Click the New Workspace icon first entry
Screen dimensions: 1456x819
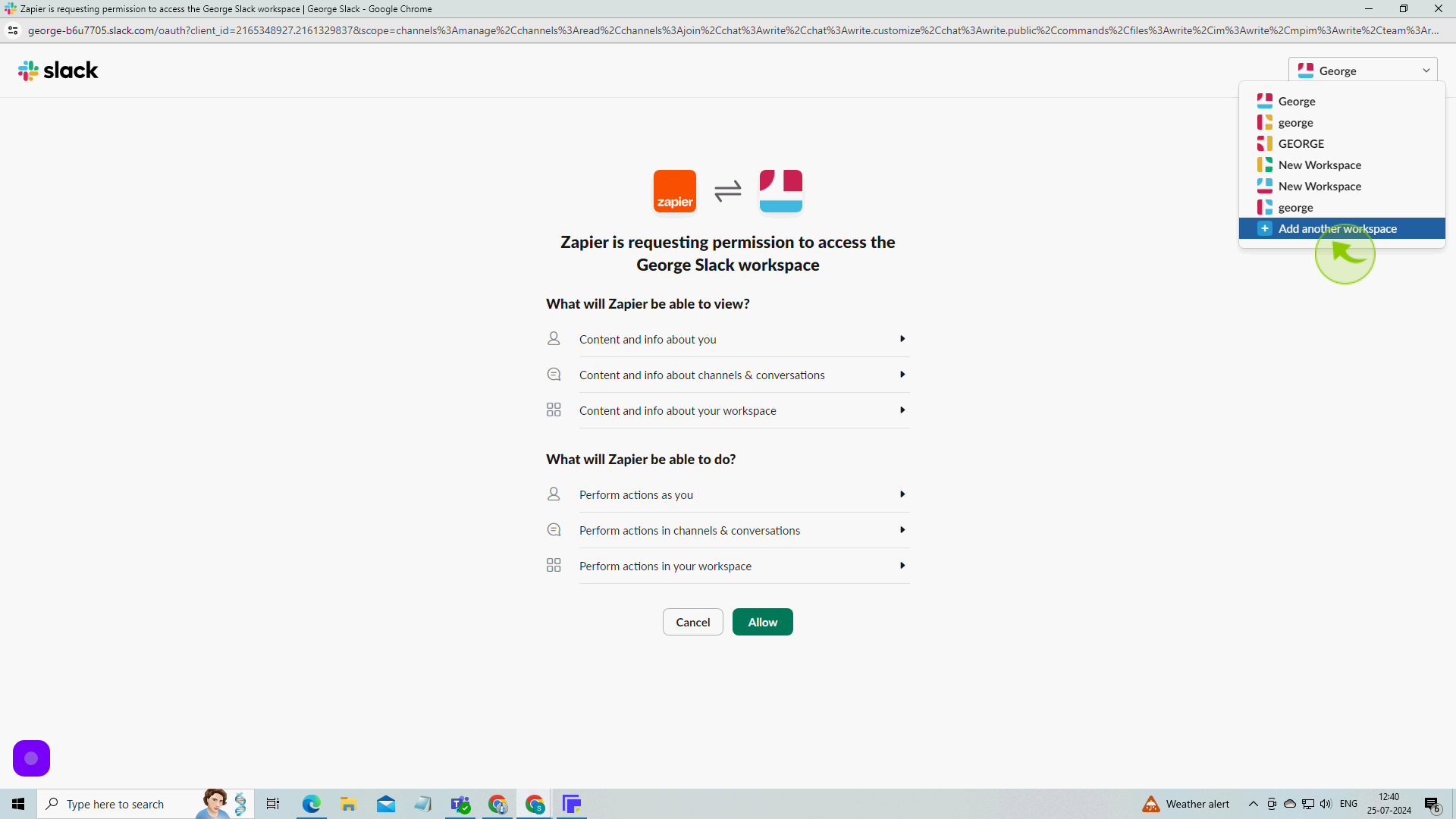tap(1264, 164)
